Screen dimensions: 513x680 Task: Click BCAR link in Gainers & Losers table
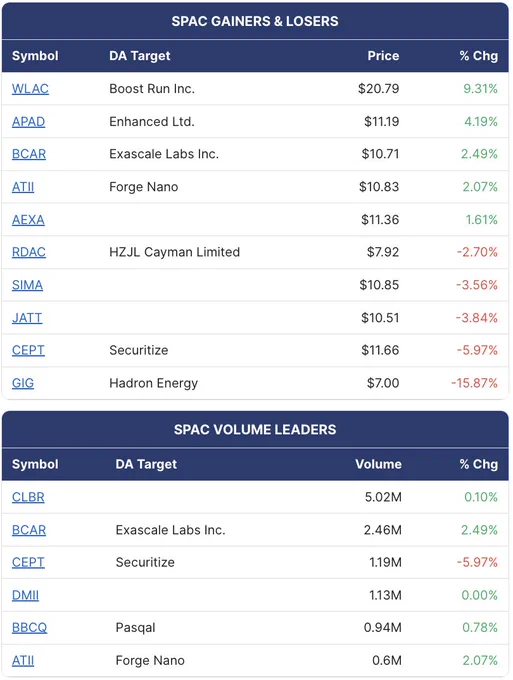(29, 154)
